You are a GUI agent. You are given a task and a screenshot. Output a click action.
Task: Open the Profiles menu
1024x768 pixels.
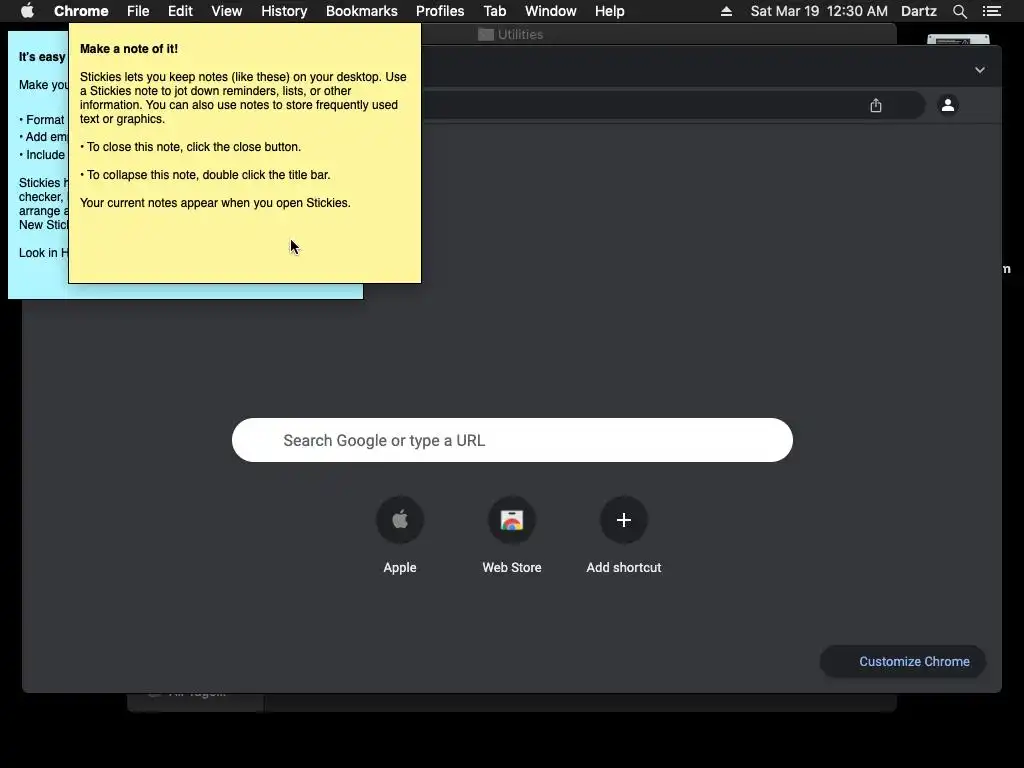440,11
